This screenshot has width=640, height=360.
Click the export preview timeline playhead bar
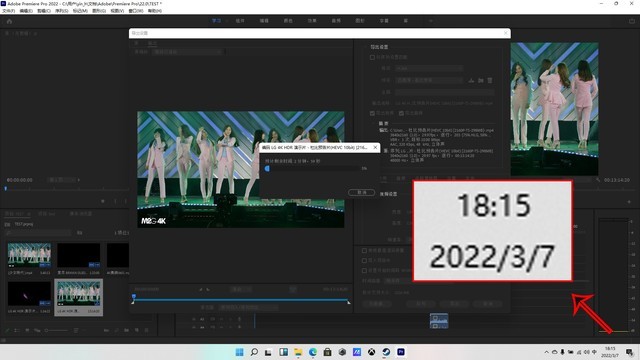(x=241, y=300)
